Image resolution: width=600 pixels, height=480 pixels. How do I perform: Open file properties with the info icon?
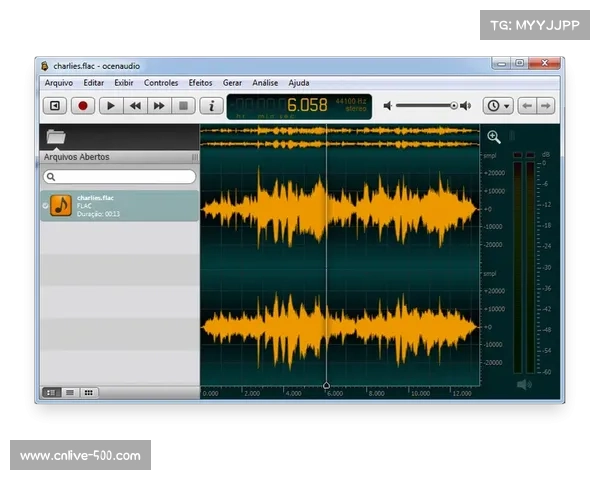tap(210, 105)
